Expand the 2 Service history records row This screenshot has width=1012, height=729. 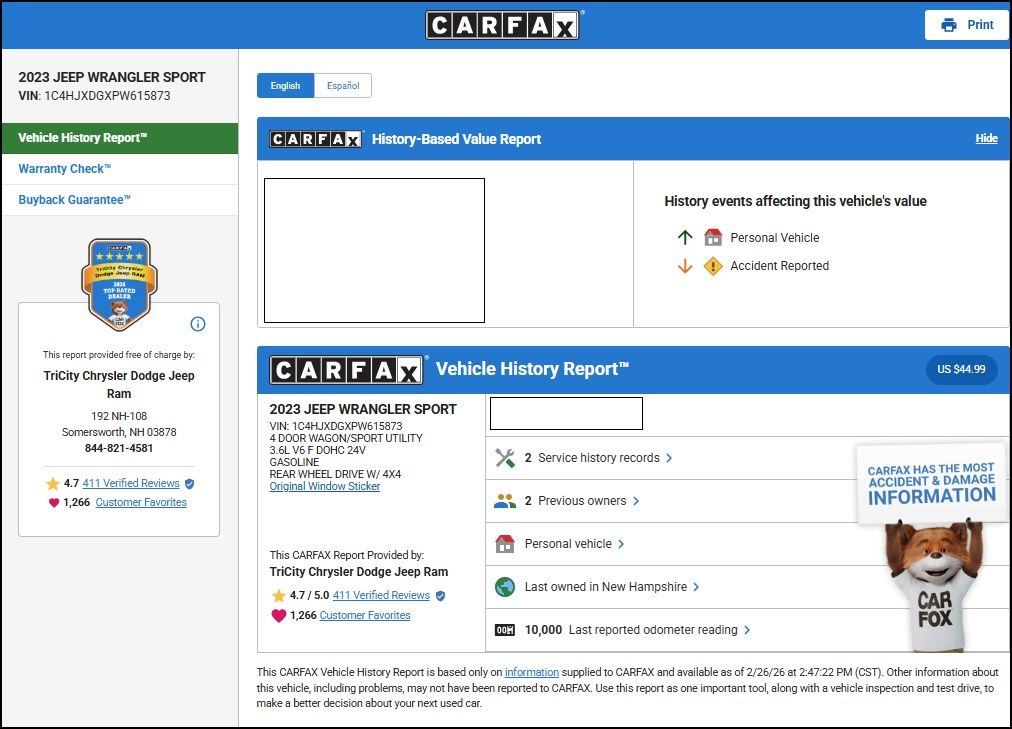coord(598,458)
